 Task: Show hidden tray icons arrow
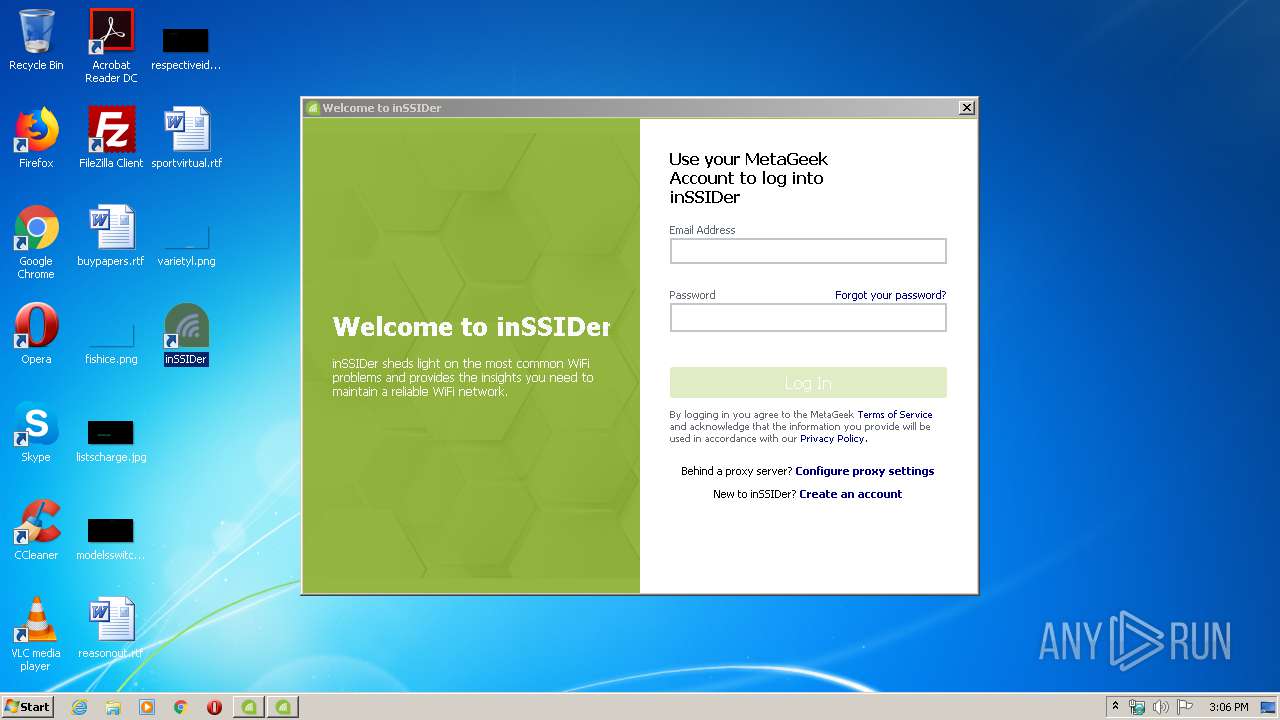pyautogui.click(x=1115, y=707)
